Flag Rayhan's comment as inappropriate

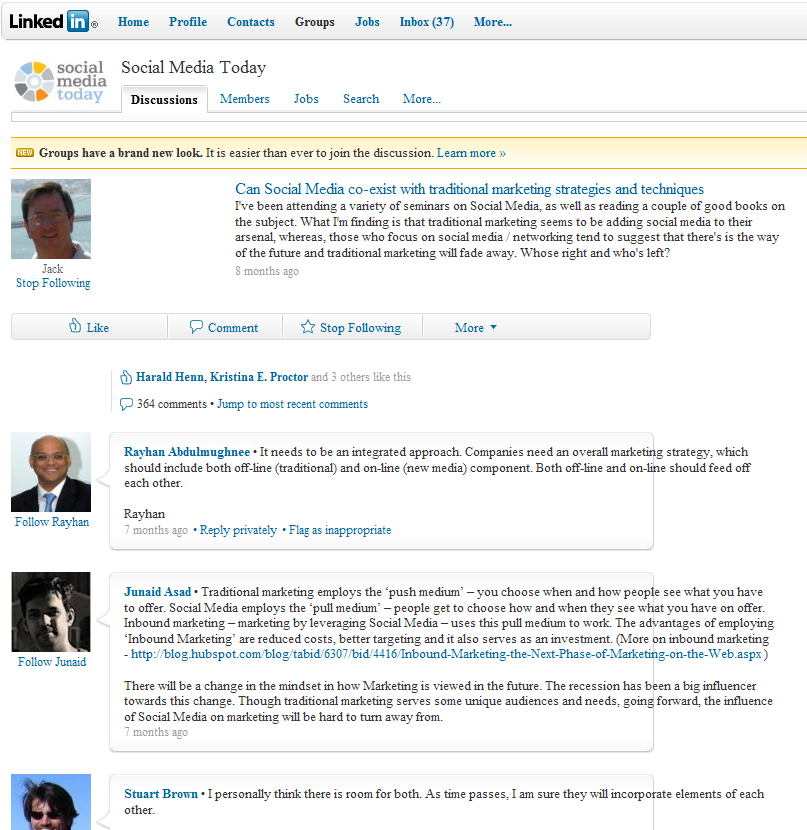coord(340,530)
